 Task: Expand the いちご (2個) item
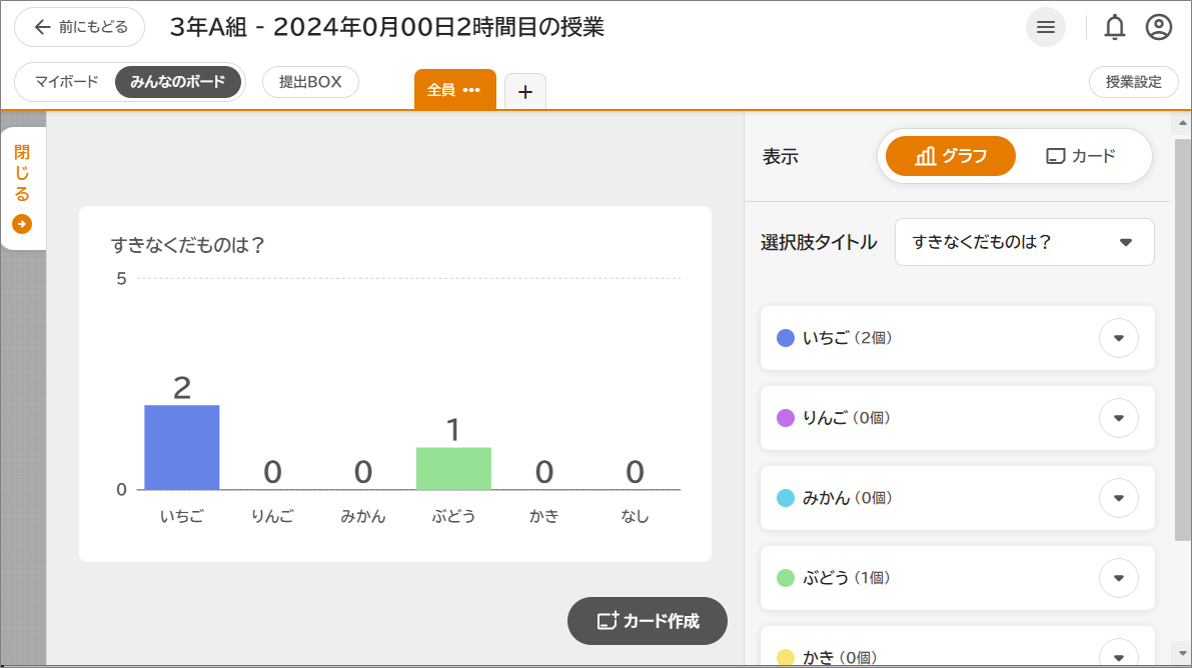click(1118, 338)
